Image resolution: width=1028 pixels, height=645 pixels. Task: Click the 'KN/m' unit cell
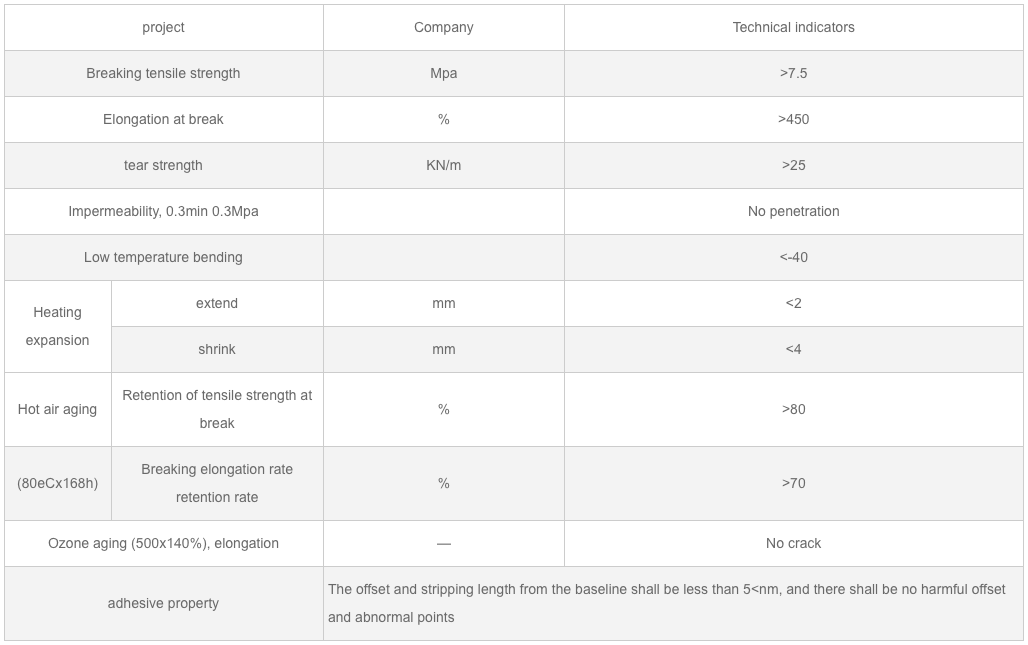(443, 165)
